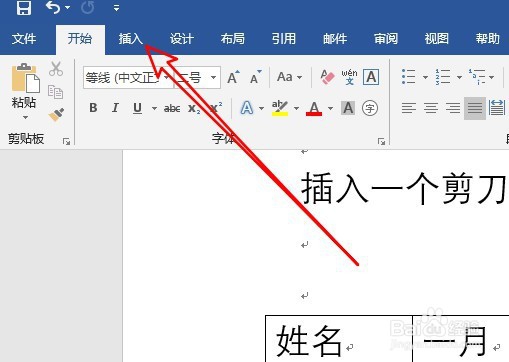509x362 pixels.
Task: Click the heading text 插入一个剪刀
Action: [x=404, y=189]
